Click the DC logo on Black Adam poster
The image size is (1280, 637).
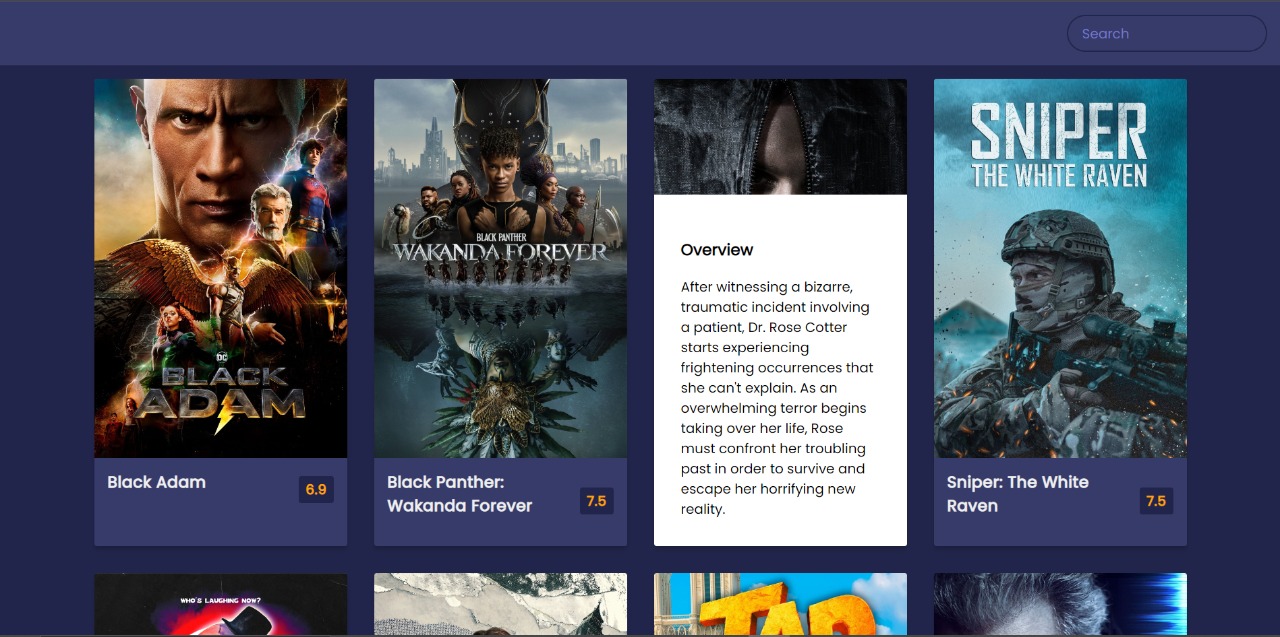point(222,356)
